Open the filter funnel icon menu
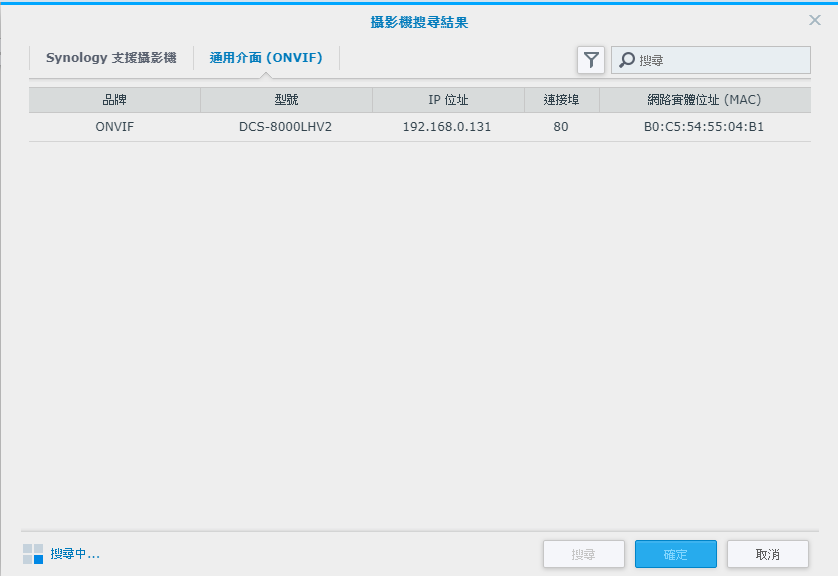This screenshot has width=838, height=576. (x=591, y=60)
